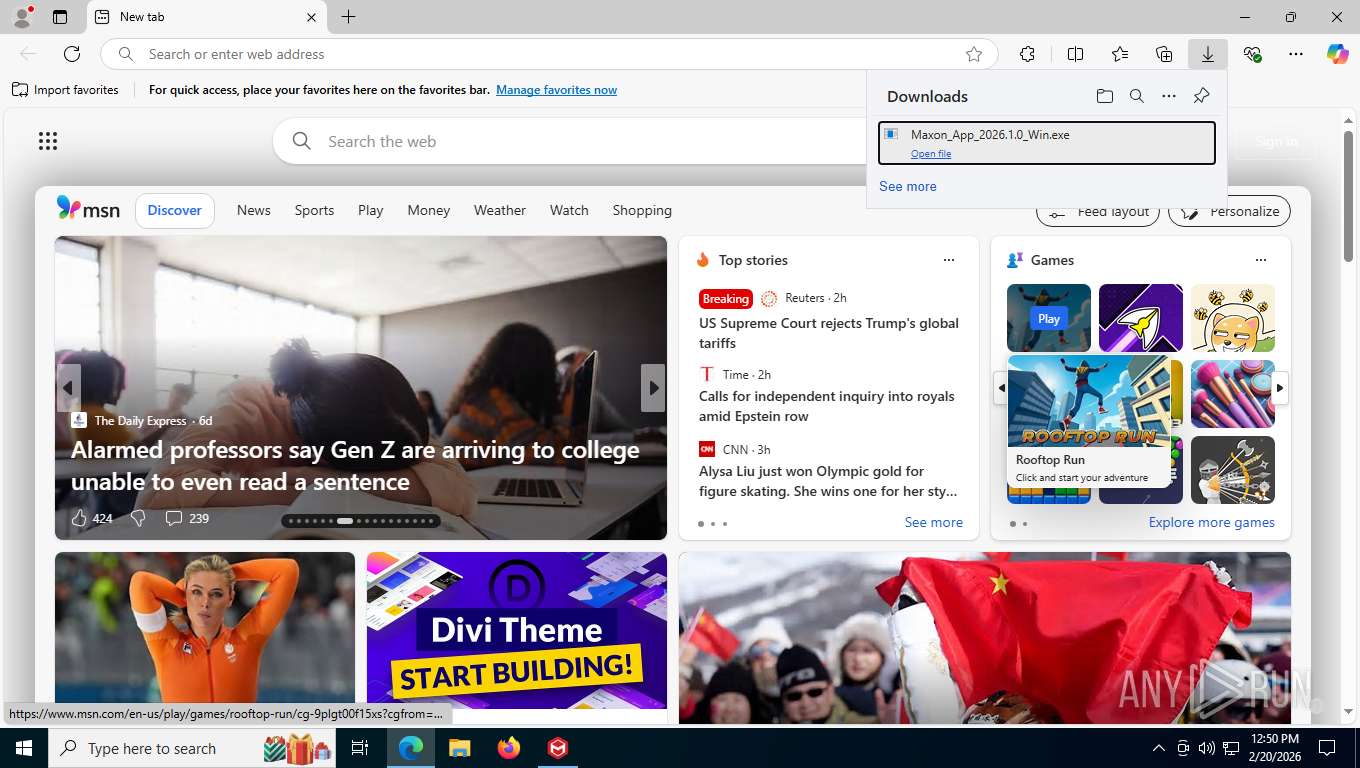The width and height of the screenshot is (1360, 768).
Task: Select the Shopping tab
Action: pyautogui.click(x=642, y=210)
